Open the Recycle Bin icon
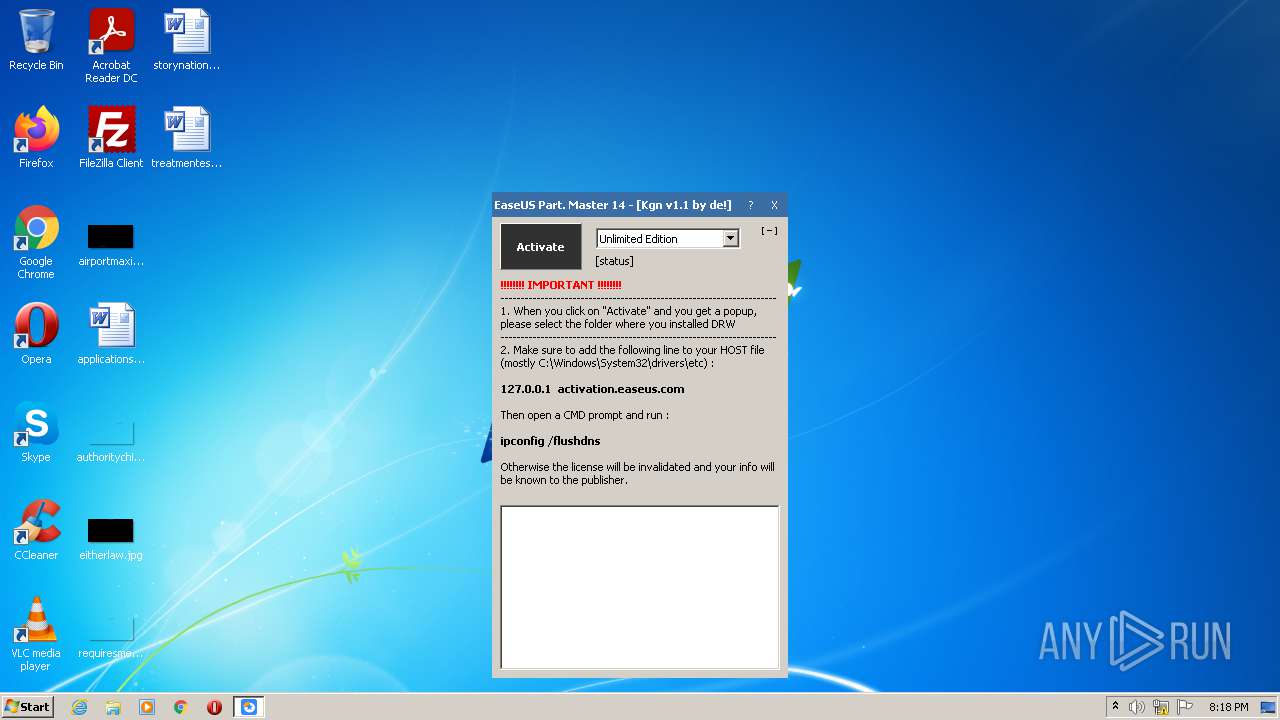 pyautogui.click(x=36, y=41)
